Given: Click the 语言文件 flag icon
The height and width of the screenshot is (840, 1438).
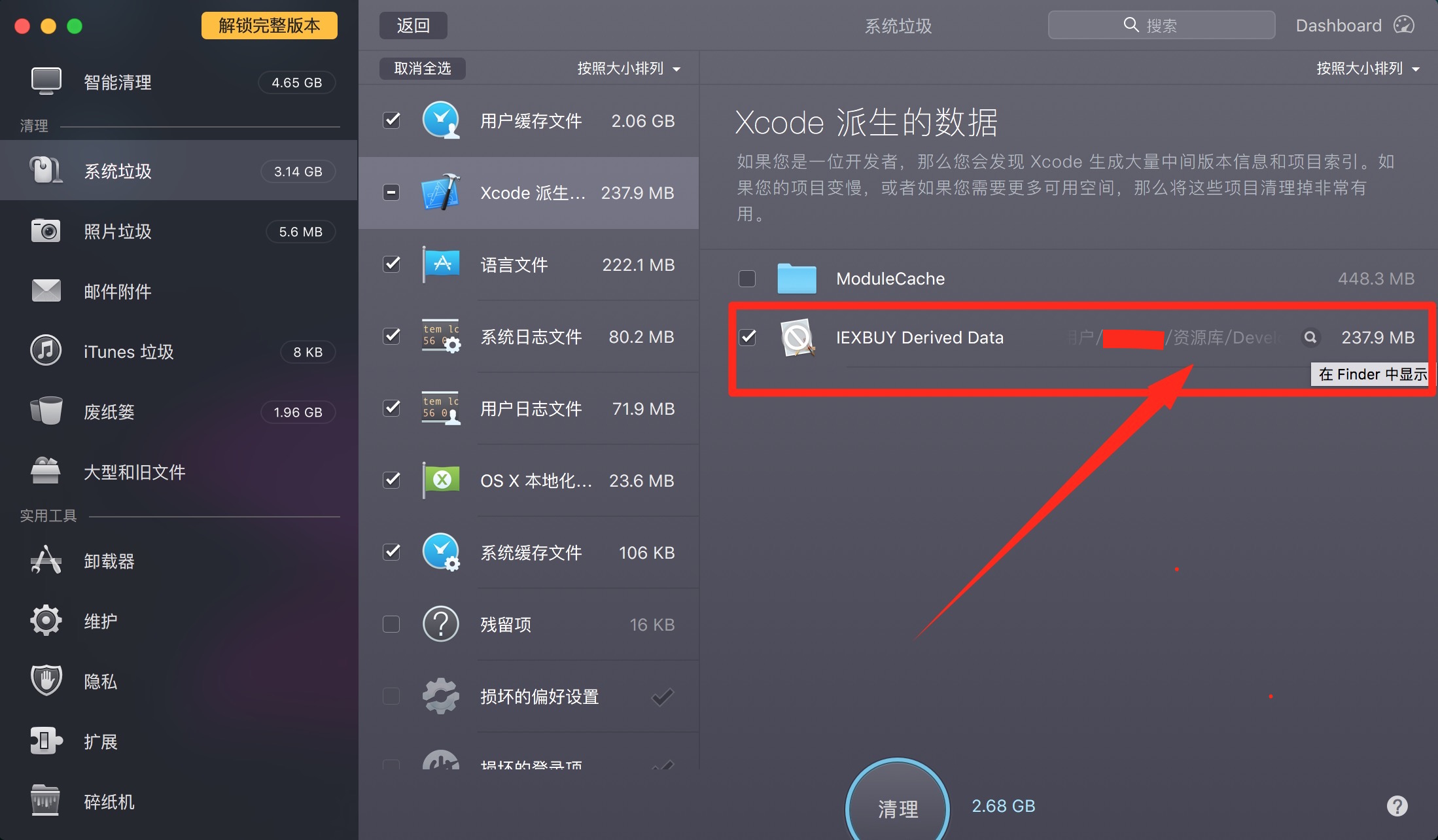Looking at the screenshot, I should [x=441, y=264].
